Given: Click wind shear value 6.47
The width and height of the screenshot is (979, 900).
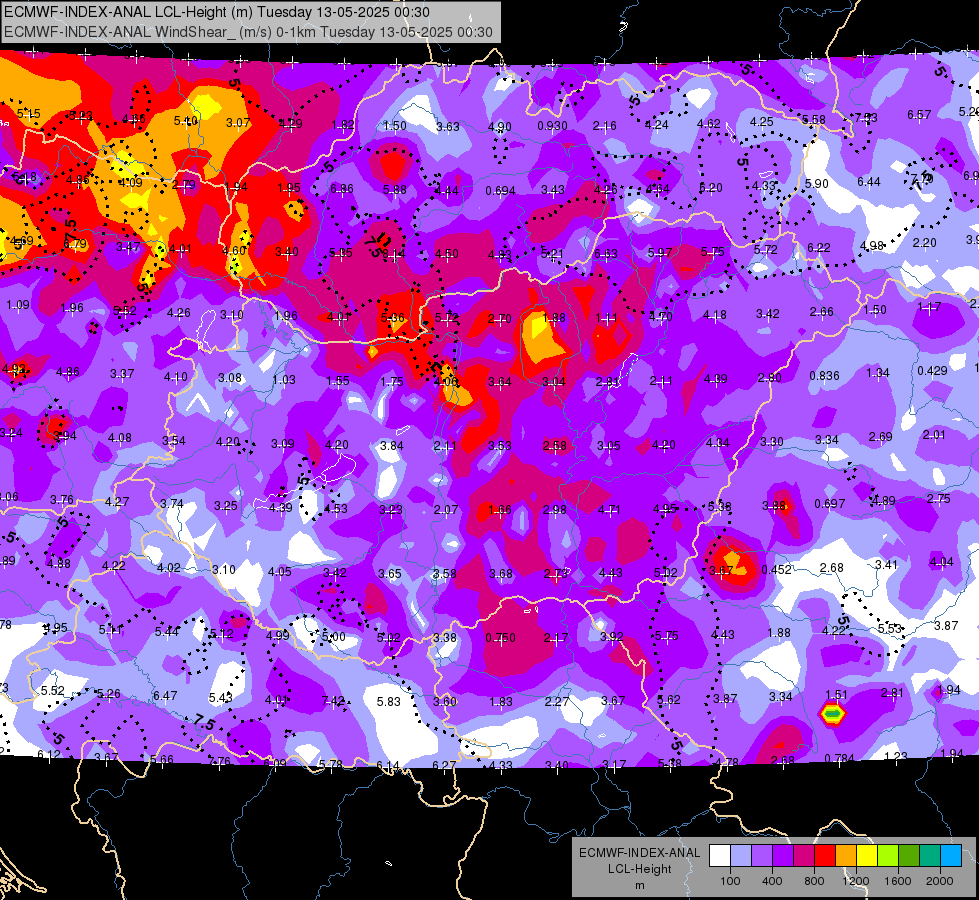Looking at the screenshot, I should [x=165, y=695].
